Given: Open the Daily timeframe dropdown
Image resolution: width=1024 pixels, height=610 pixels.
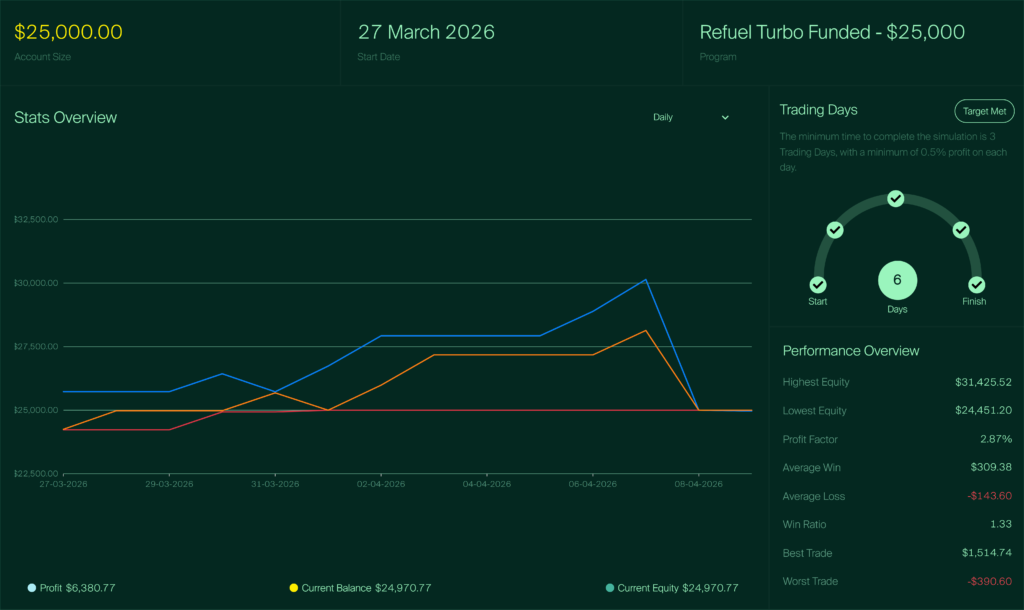Looking at the screenshot, I should (690, 117).
